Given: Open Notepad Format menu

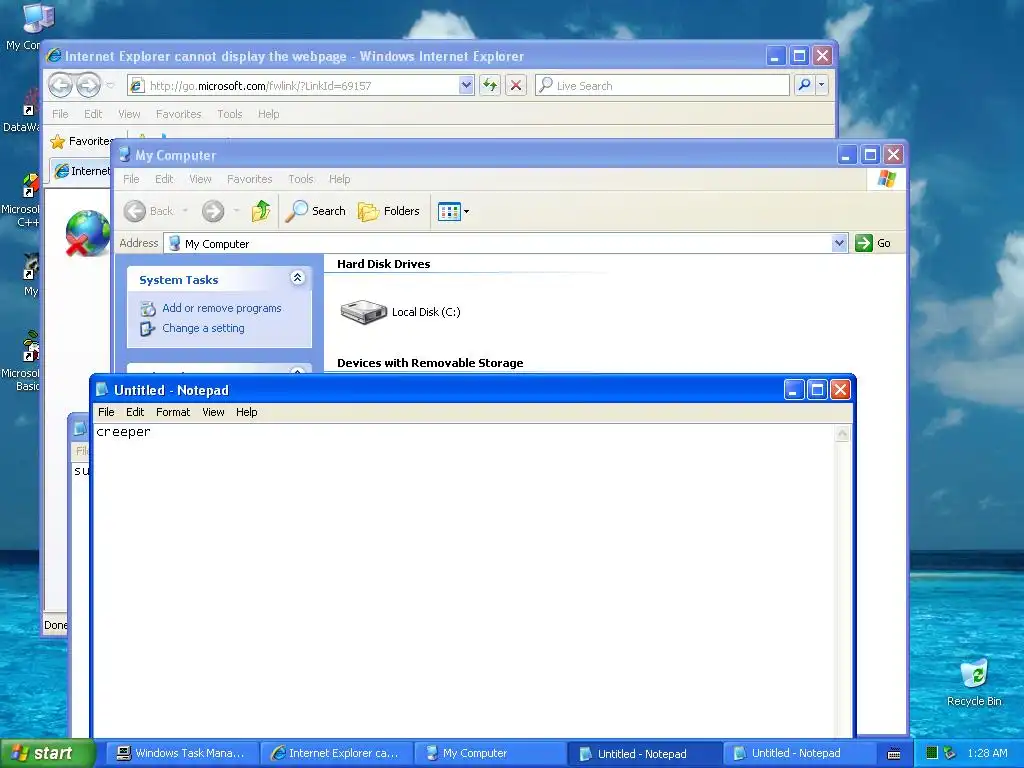Looking at the screenshot, I should (173, 412).
